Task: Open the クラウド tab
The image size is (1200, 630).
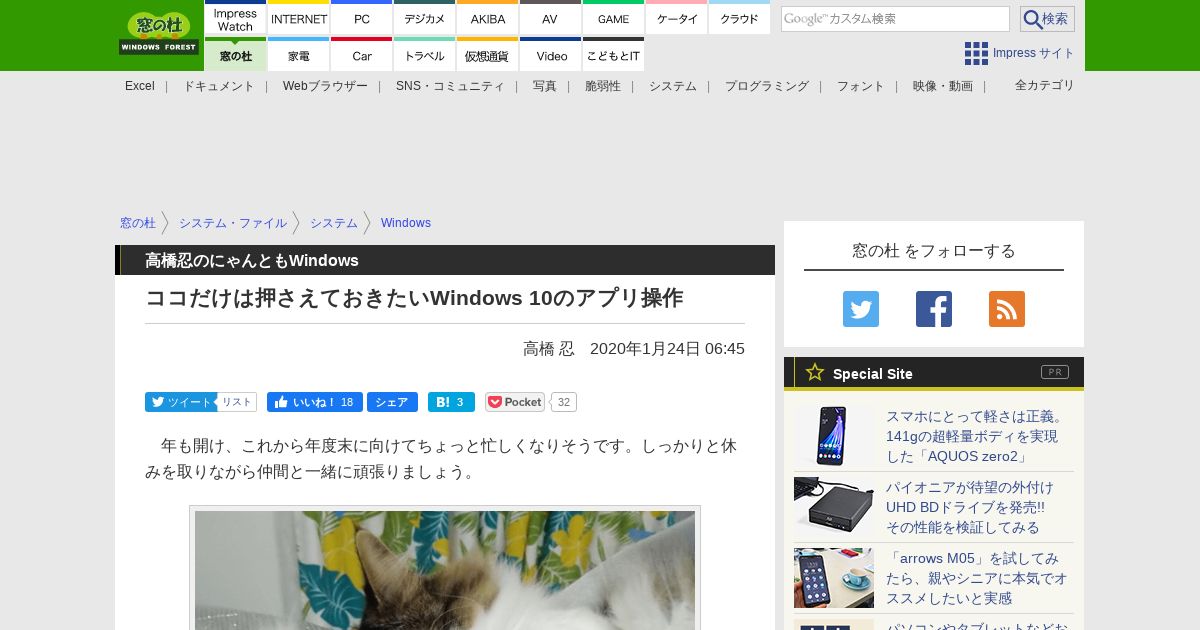Action: point(739,19)
